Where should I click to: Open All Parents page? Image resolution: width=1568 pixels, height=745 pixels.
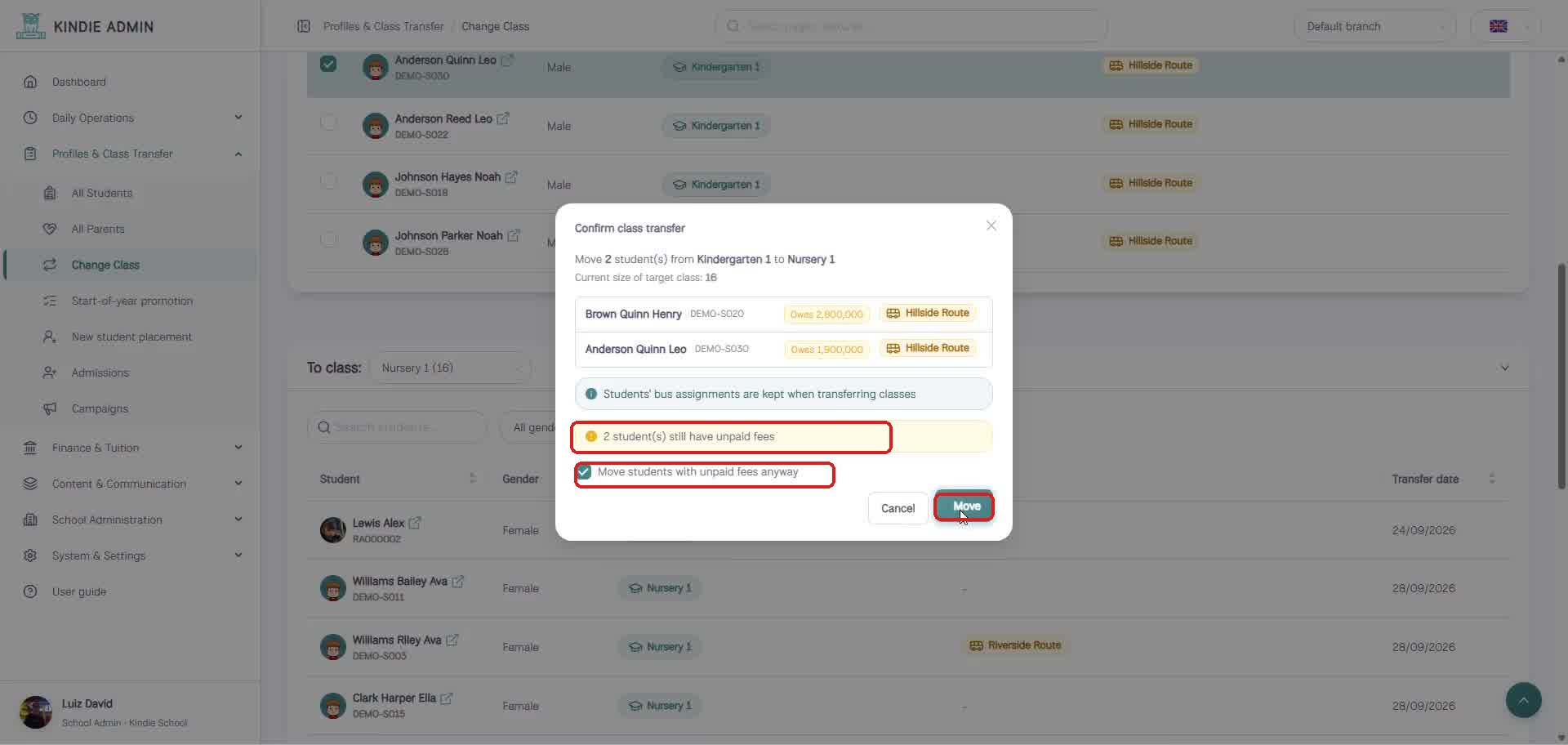[x=131, y=229]
